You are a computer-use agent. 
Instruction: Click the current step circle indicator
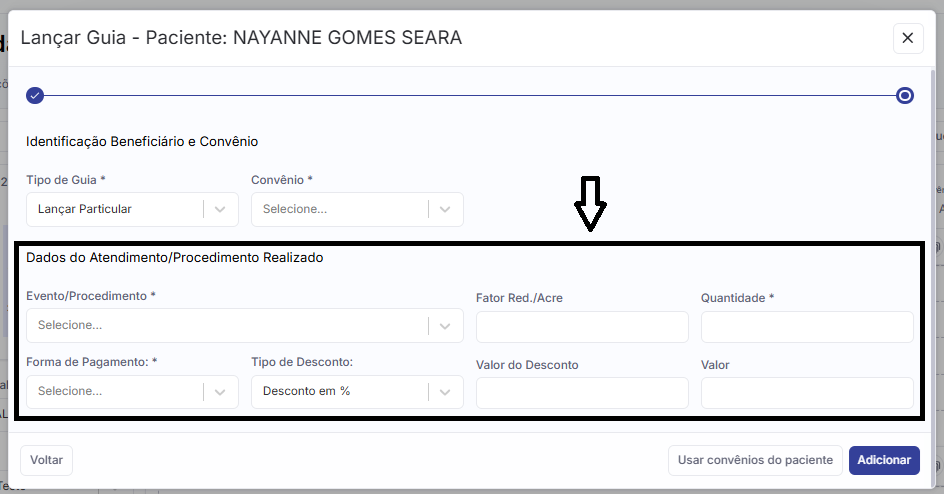coord(905,96)
